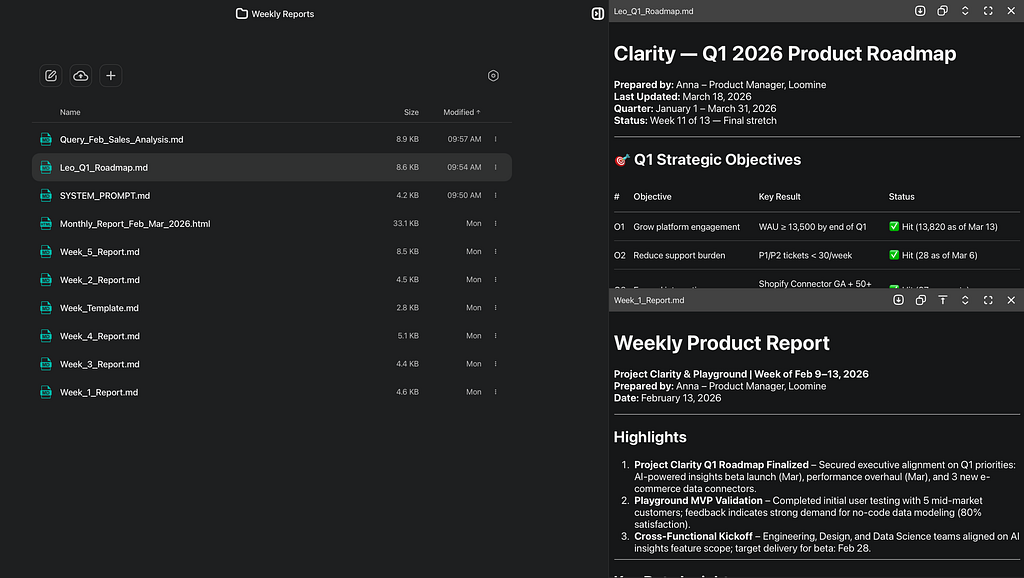The width and height of the screenshot is (1024, 578).
Task: Click the 09:50 AM modified time
Action: pos(464,195)
